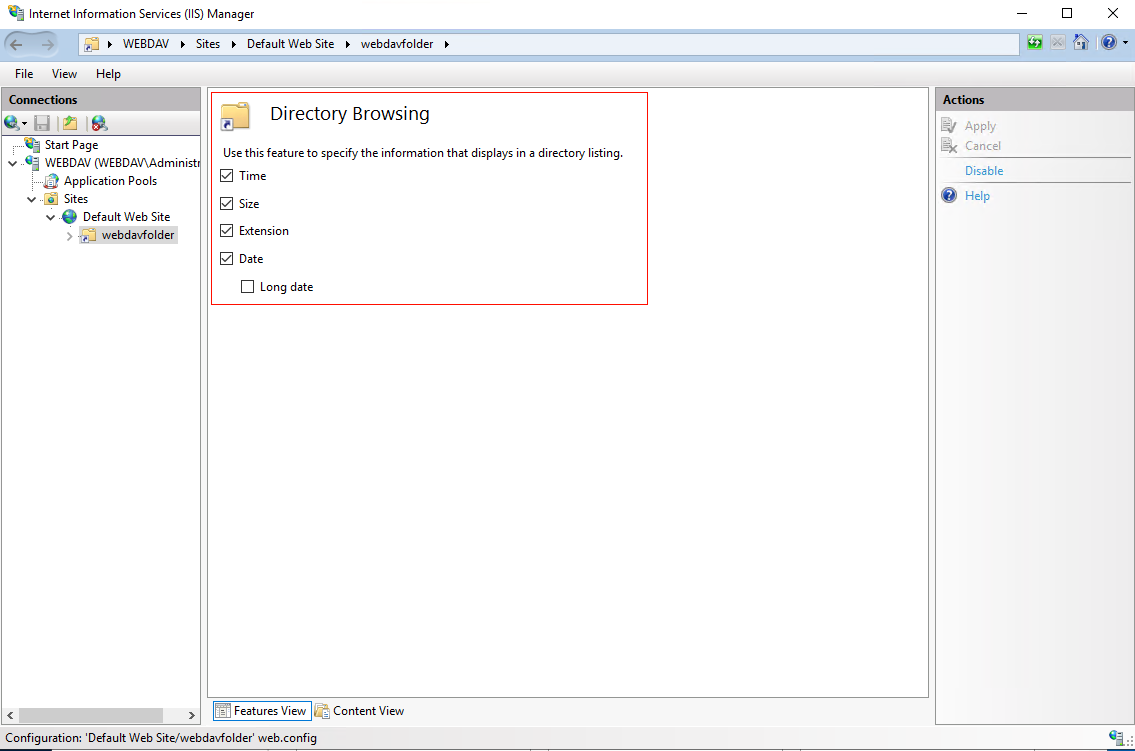Viewport: 1135px width, 751px height.
Task: Enable the Long date checkbox
Action: coord(248,287)
